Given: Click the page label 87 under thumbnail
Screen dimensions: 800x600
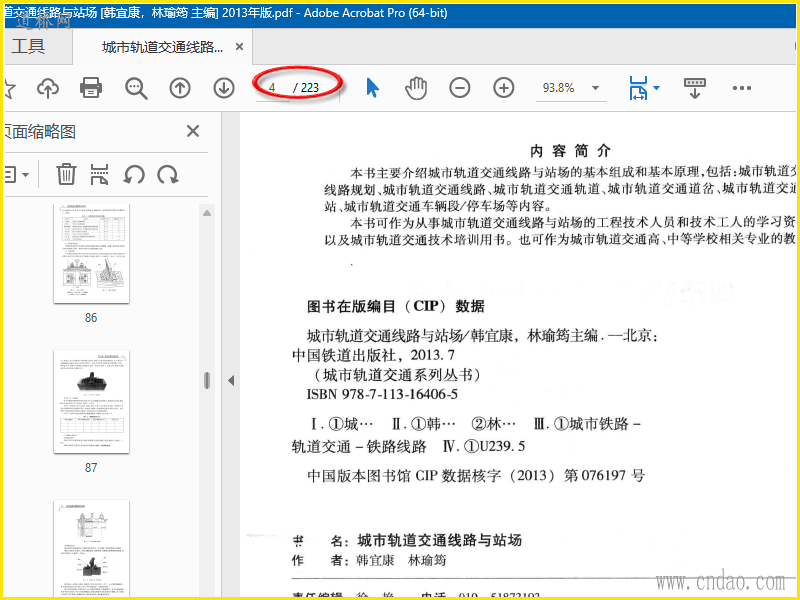Looking at the screenshot, I should [91, 467].
